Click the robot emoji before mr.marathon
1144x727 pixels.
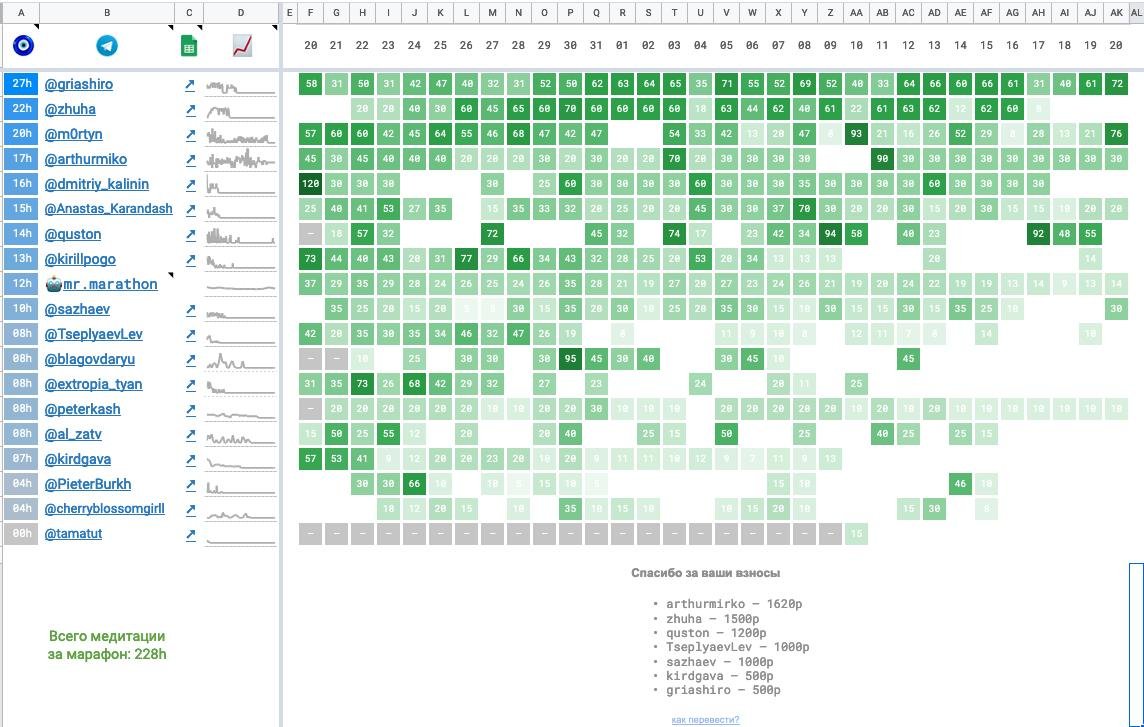pyautogui.click(x=53, y=284)
